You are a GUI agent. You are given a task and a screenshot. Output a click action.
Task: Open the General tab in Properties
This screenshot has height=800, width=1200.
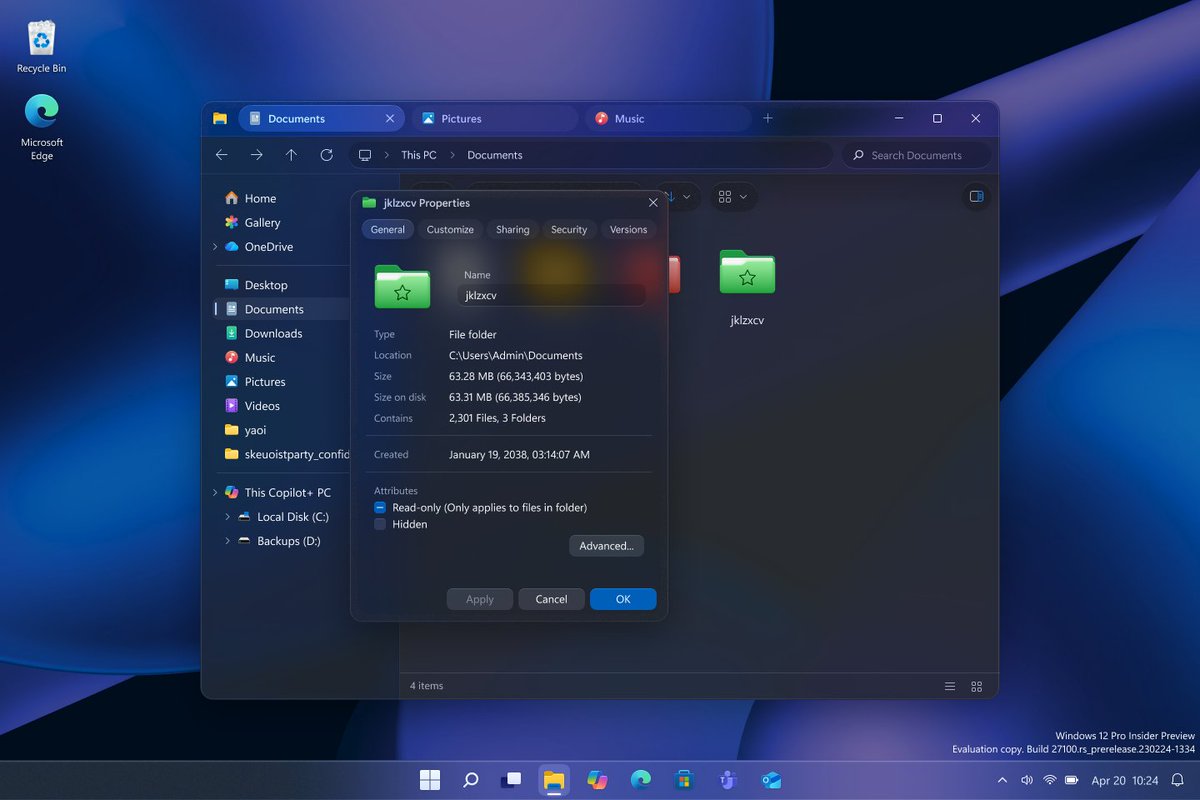[388, 229]
